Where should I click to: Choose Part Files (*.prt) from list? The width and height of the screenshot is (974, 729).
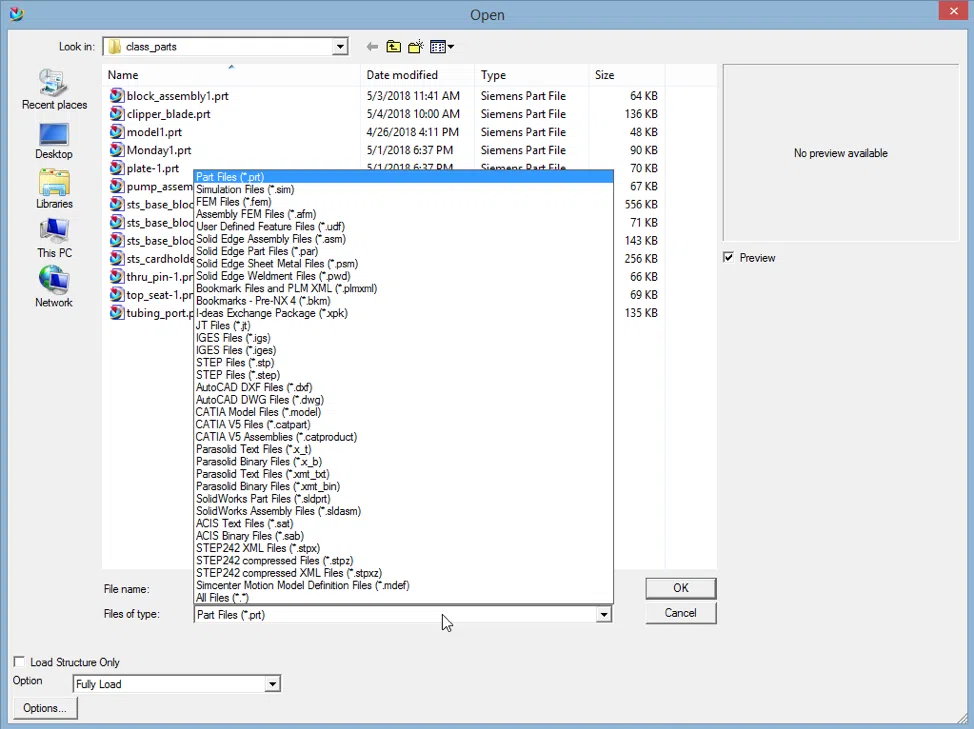(x=404, y=177)
